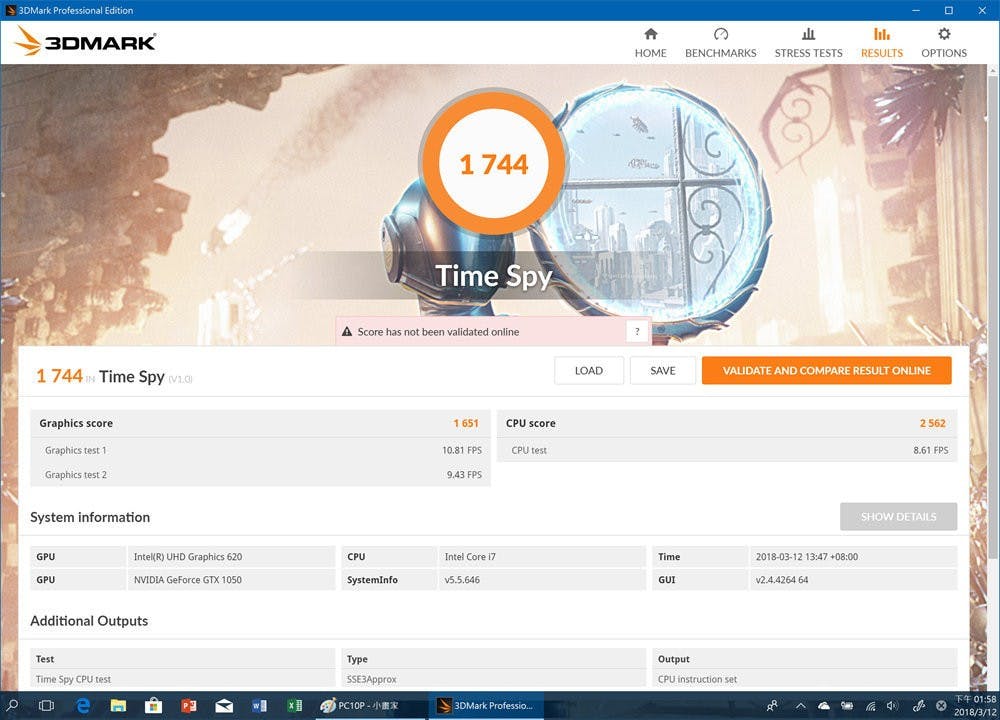Click the volume speaker tray icon
This screenshot has width=1000, height=720.
pyautogui.click(x=892, y=705)
